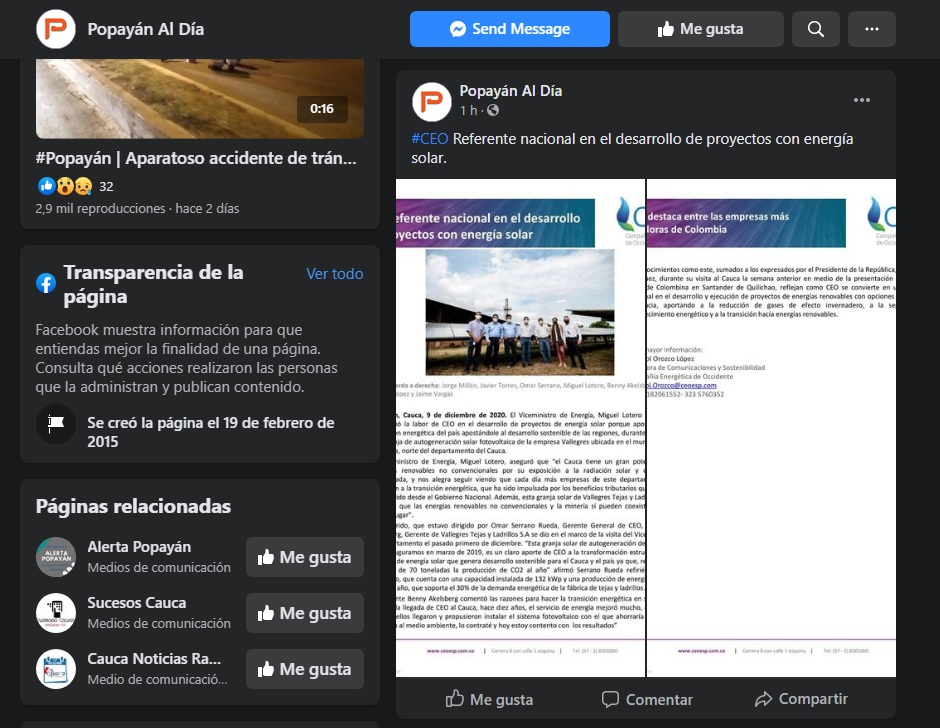The image size is (940, 728).
Task: Open the second post image 'empresas más'
Action: 772,428
